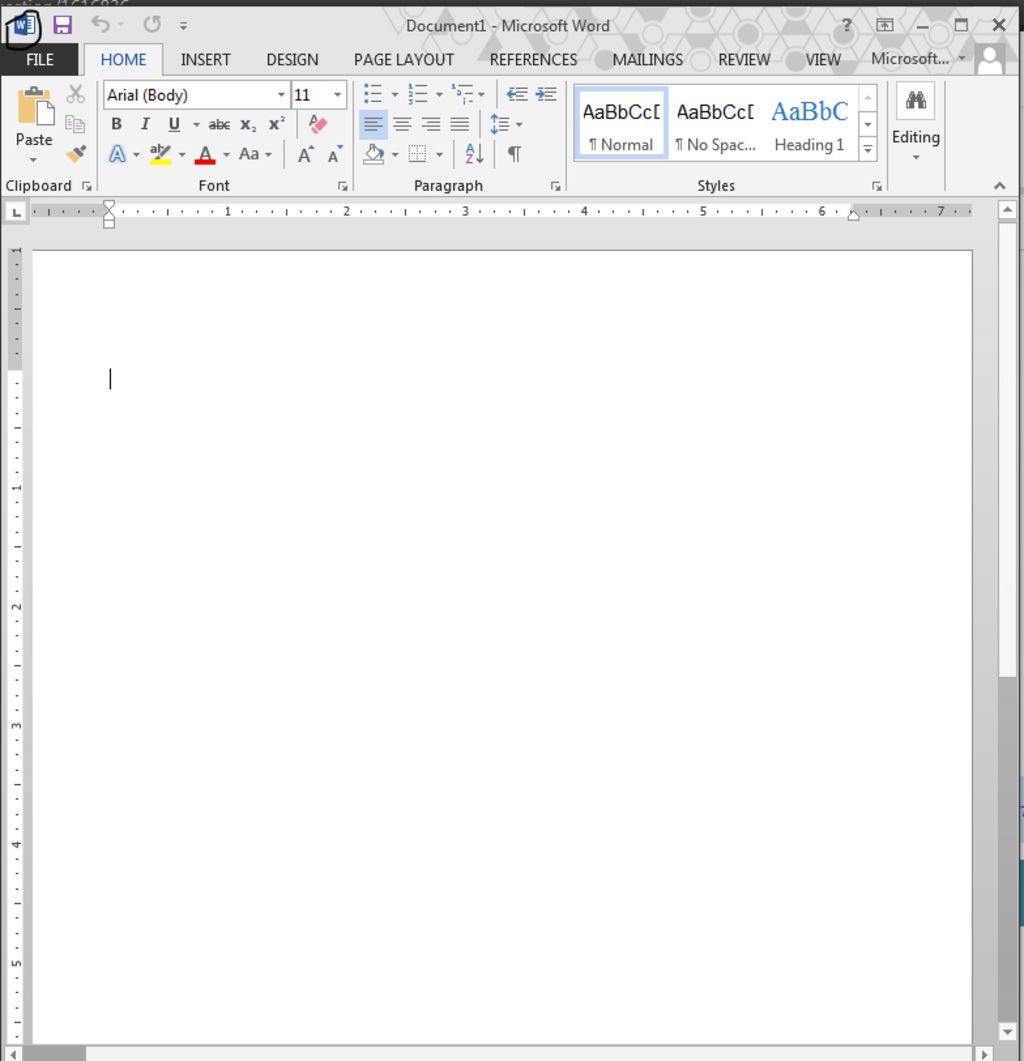Apply the No Spacing style
The height and width of the screenshot is (1061, 1024).
715,124
